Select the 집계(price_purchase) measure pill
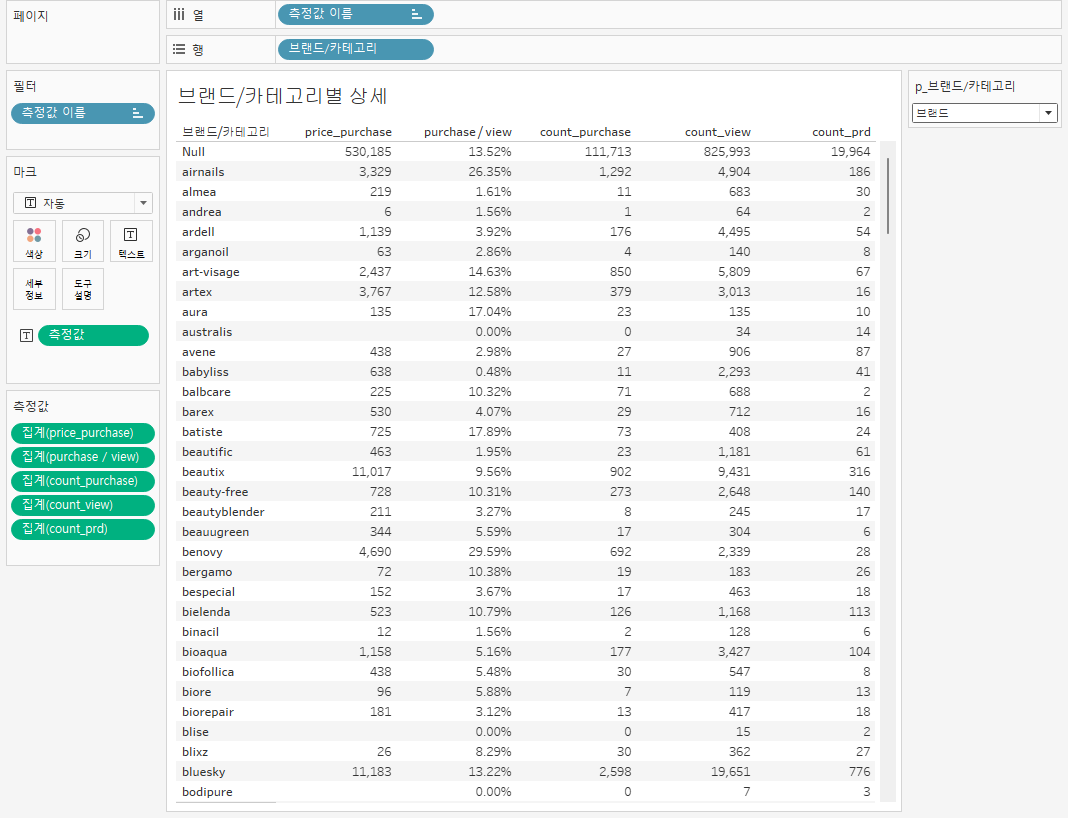This screenshot has width=1068, height=818. tap(82, 433)
